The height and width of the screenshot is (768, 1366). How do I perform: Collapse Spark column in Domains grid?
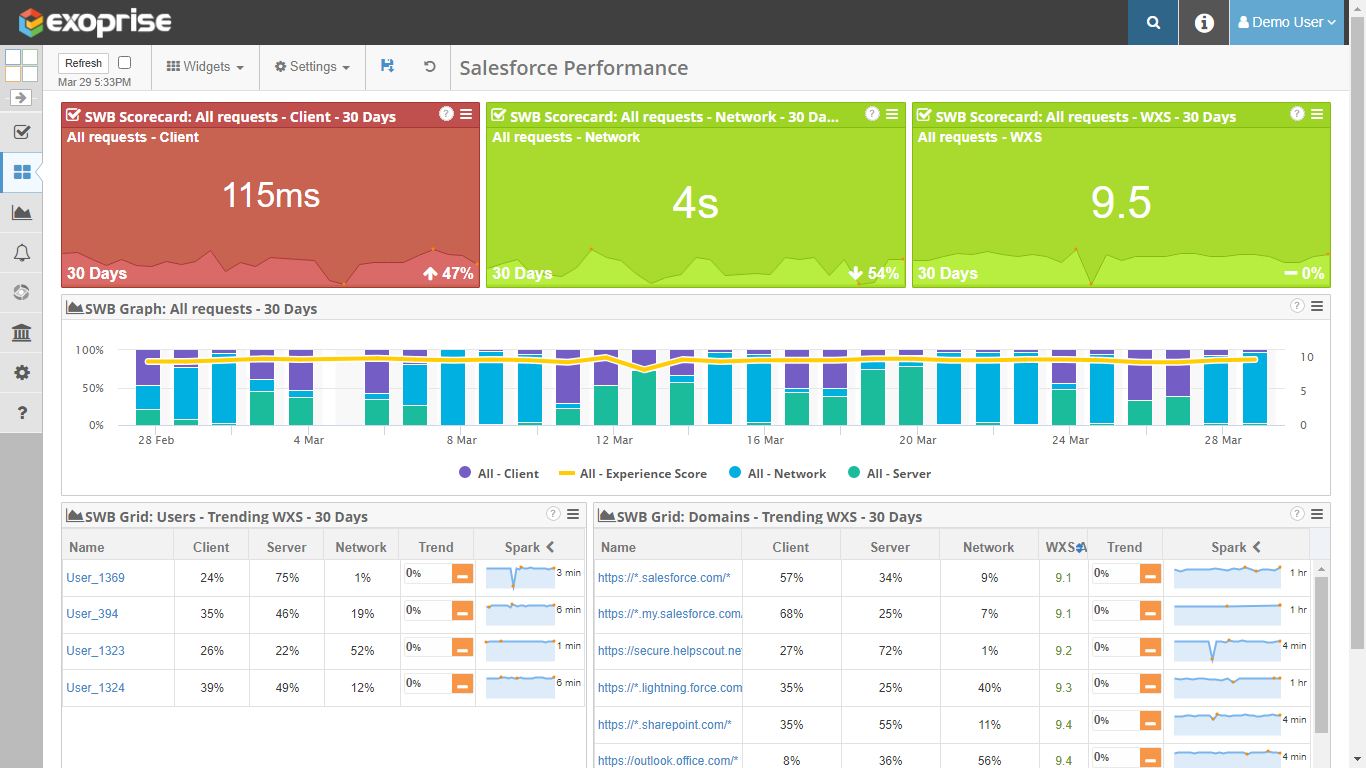click(x=1256, y=547)
